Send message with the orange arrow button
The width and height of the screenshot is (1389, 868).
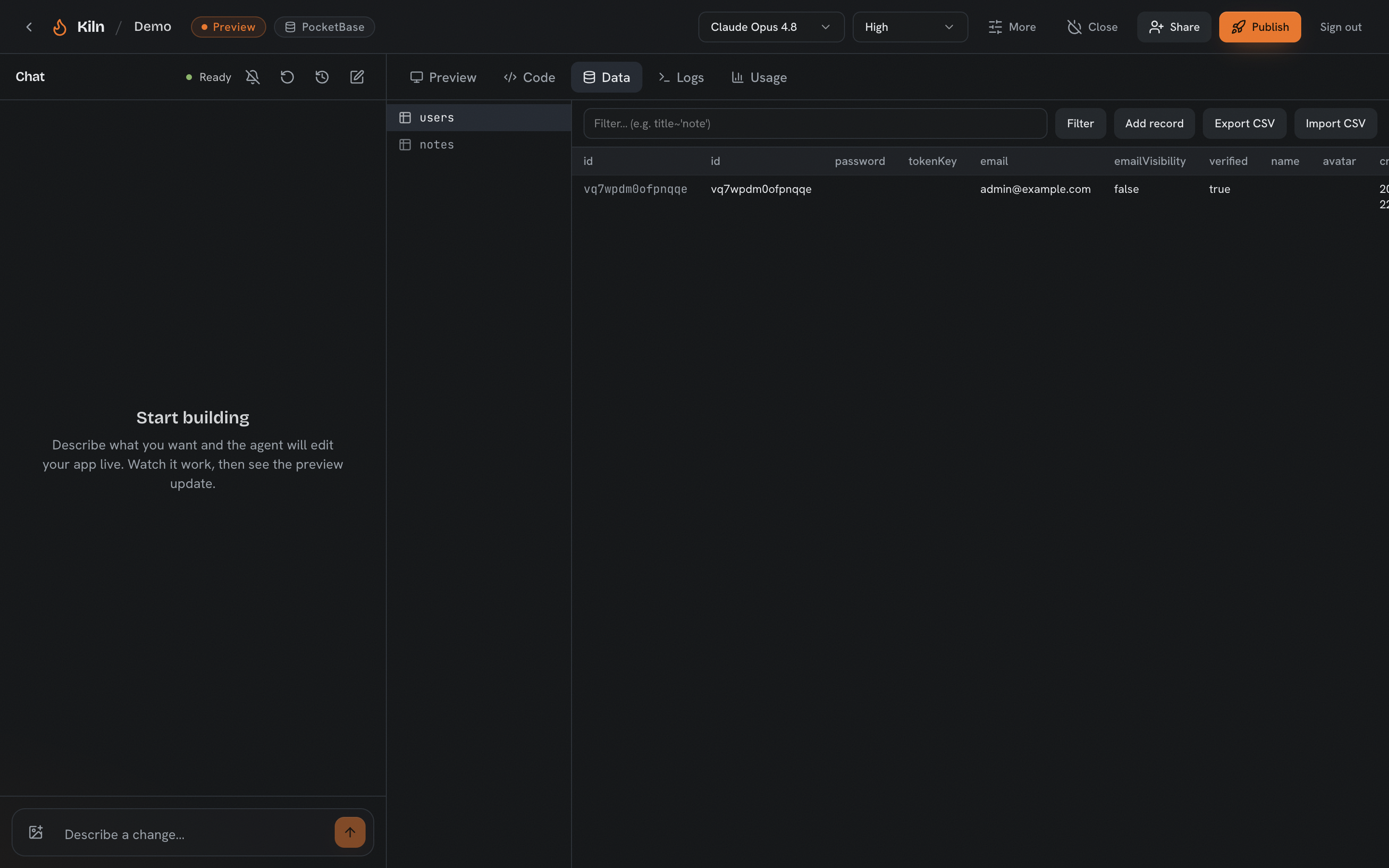click(x=350, y=832)
